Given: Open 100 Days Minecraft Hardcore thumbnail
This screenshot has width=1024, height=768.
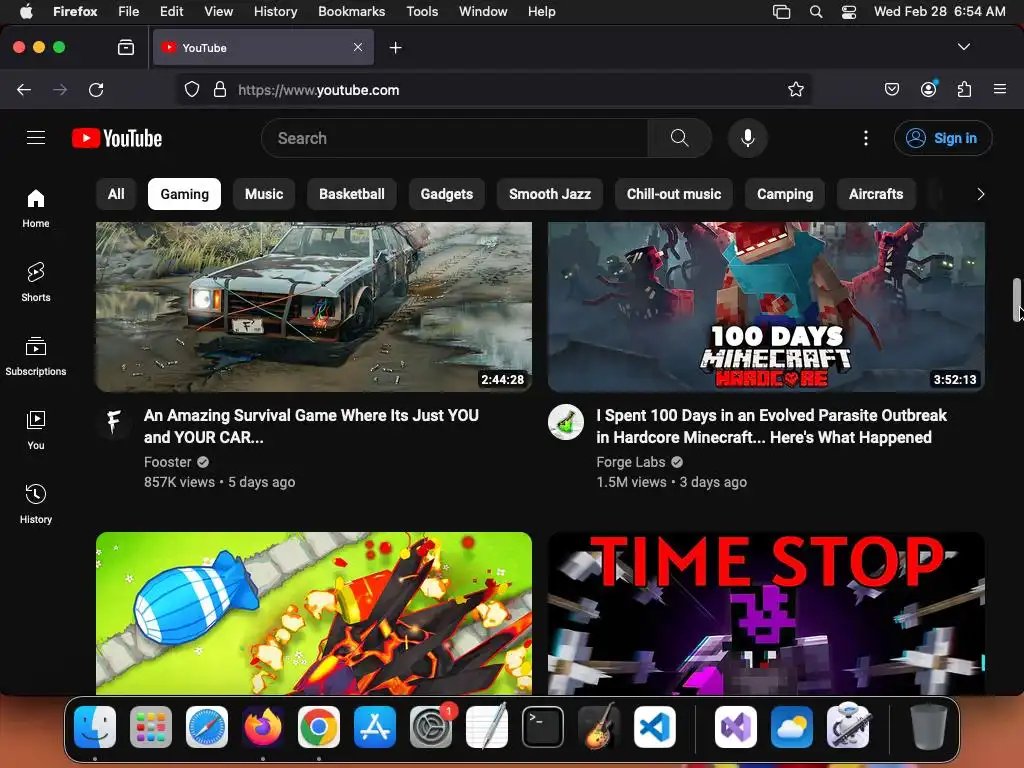Looking at the screenshot, I should click(x=766, y=307).
